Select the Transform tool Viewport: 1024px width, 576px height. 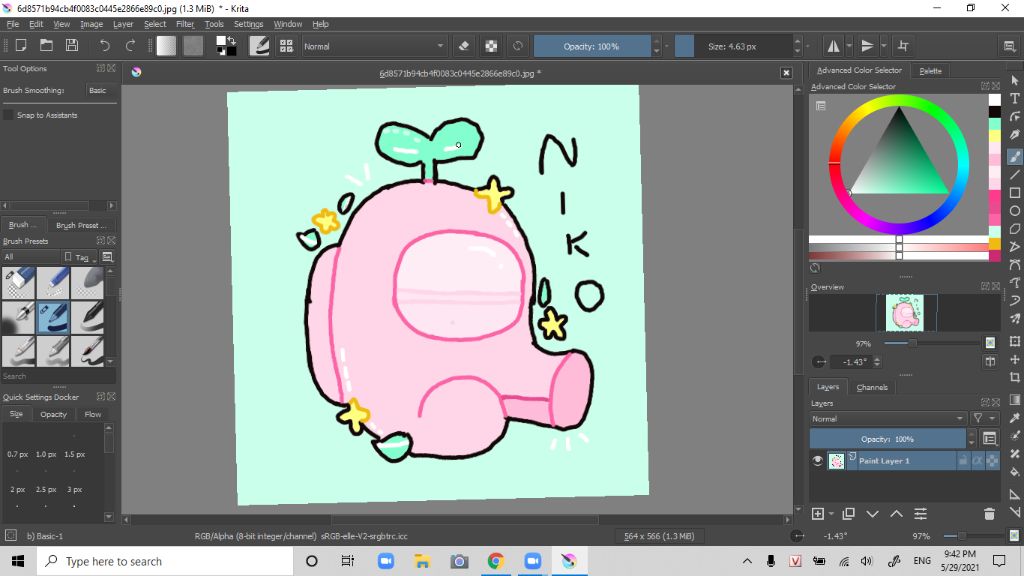(x=1014, y=341)
